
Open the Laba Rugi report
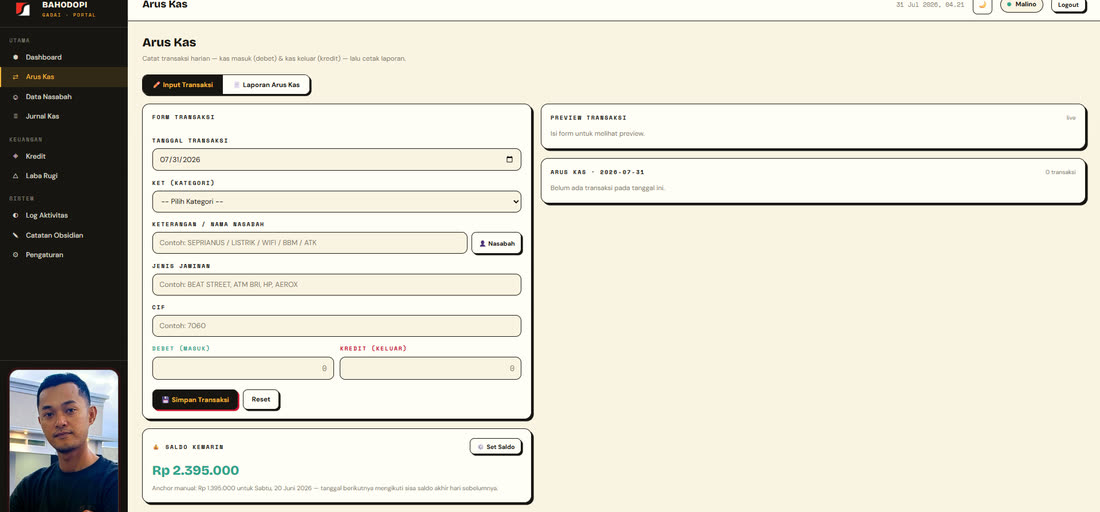[64, 176]
